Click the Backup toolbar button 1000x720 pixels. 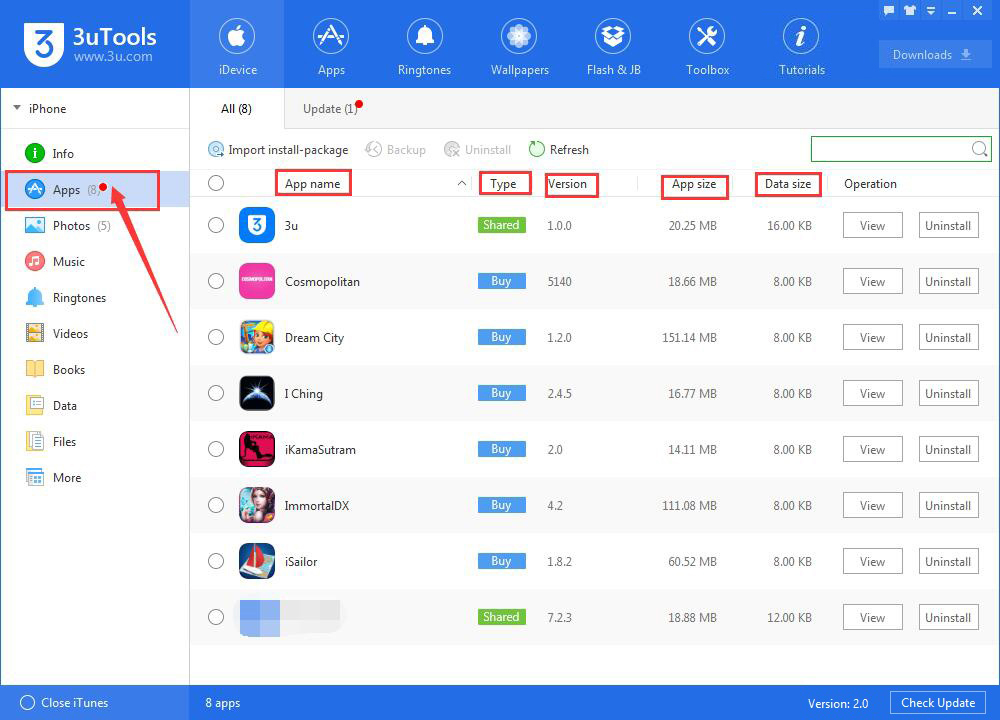pyautogui.click(x=395, y=149)
